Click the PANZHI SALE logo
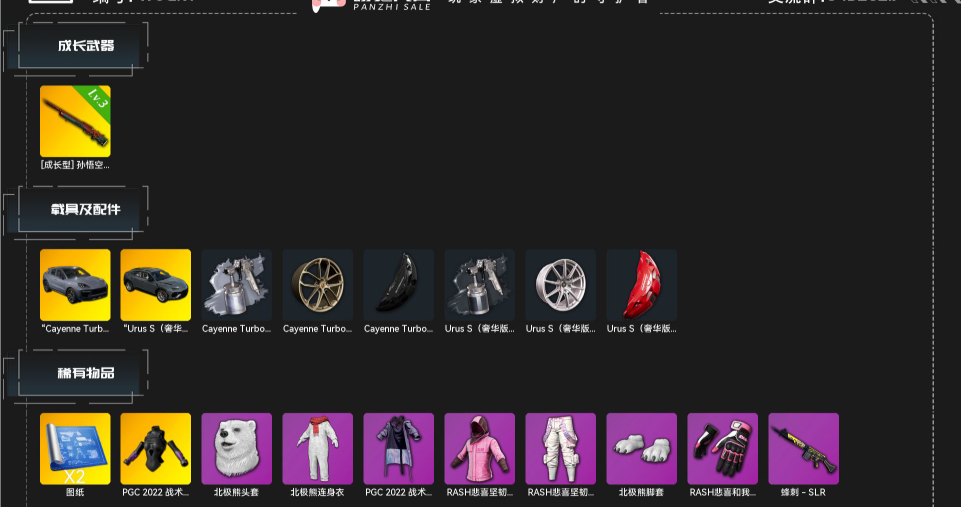The image size is (961, 507). [x=372, y=5]
